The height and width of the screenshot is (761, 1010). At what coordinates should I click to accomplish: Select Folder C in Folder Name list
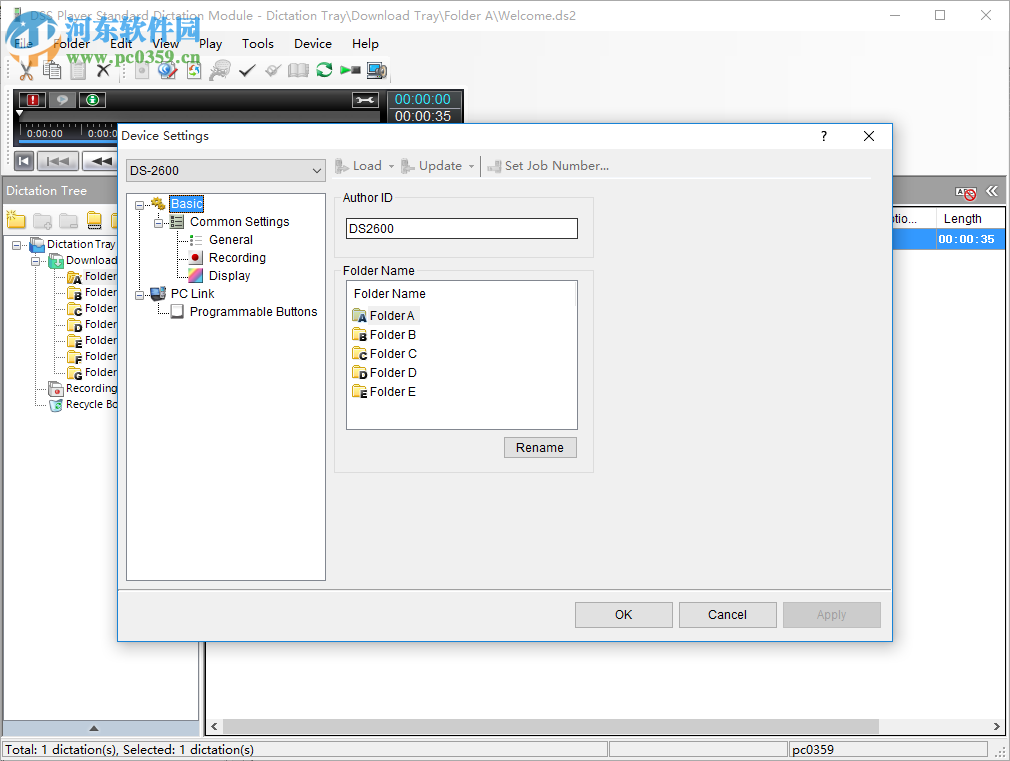[x=385, y=354]
